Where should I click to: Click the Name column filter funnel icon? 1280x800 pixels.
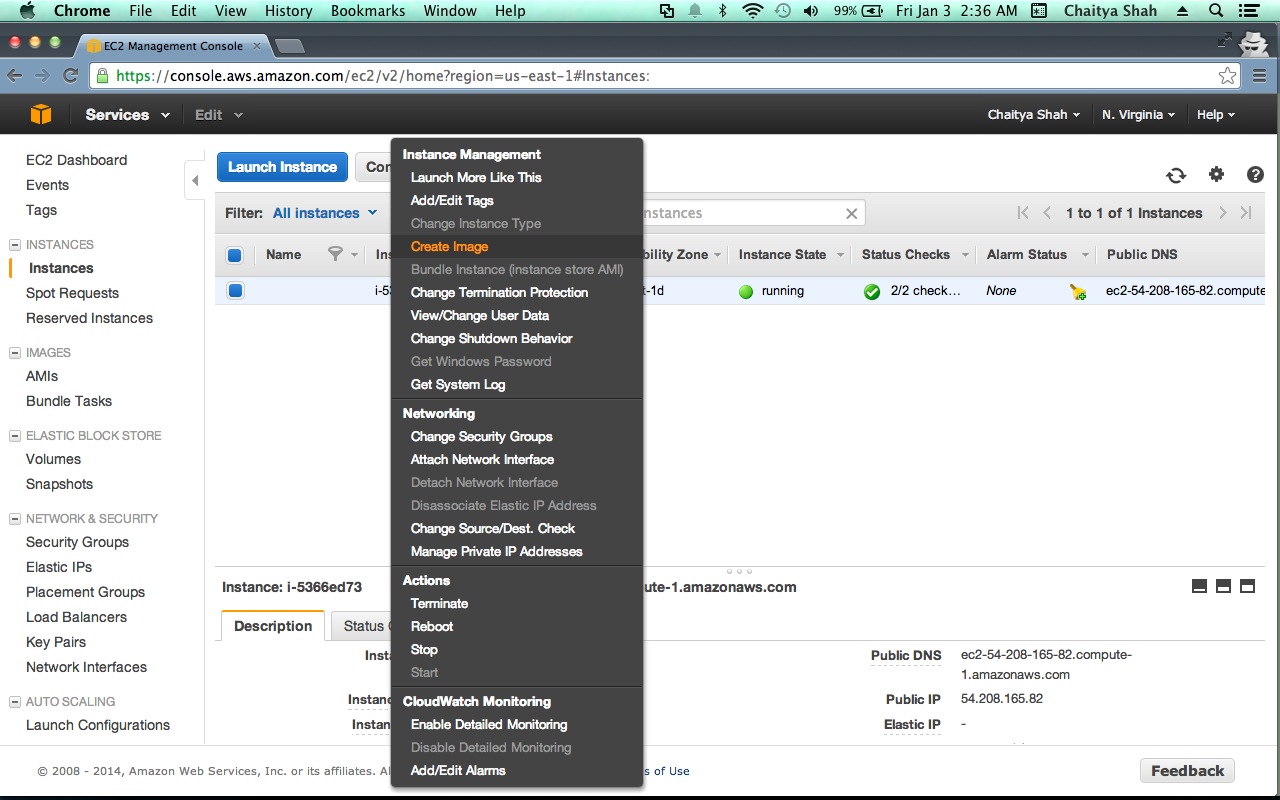[x=336, y=255]
